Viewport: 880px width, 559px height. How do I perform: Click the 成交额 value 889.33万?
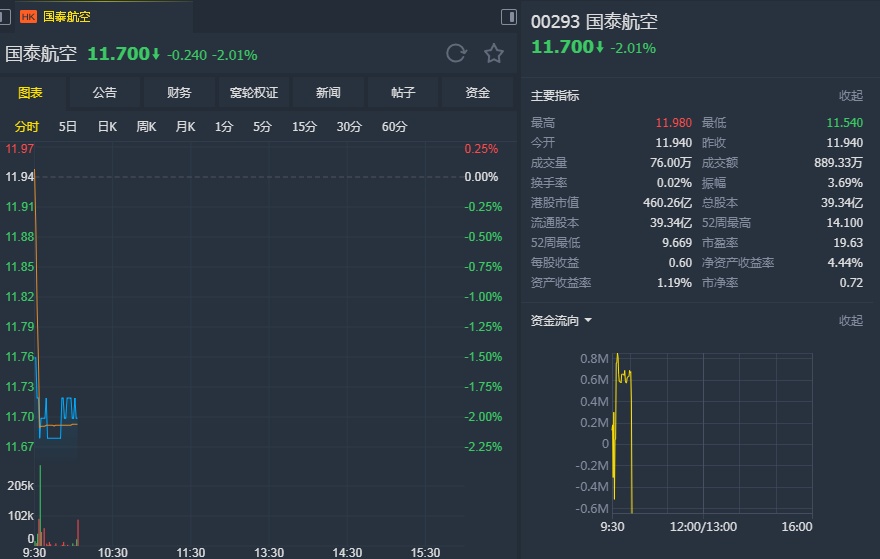point(838,163)
